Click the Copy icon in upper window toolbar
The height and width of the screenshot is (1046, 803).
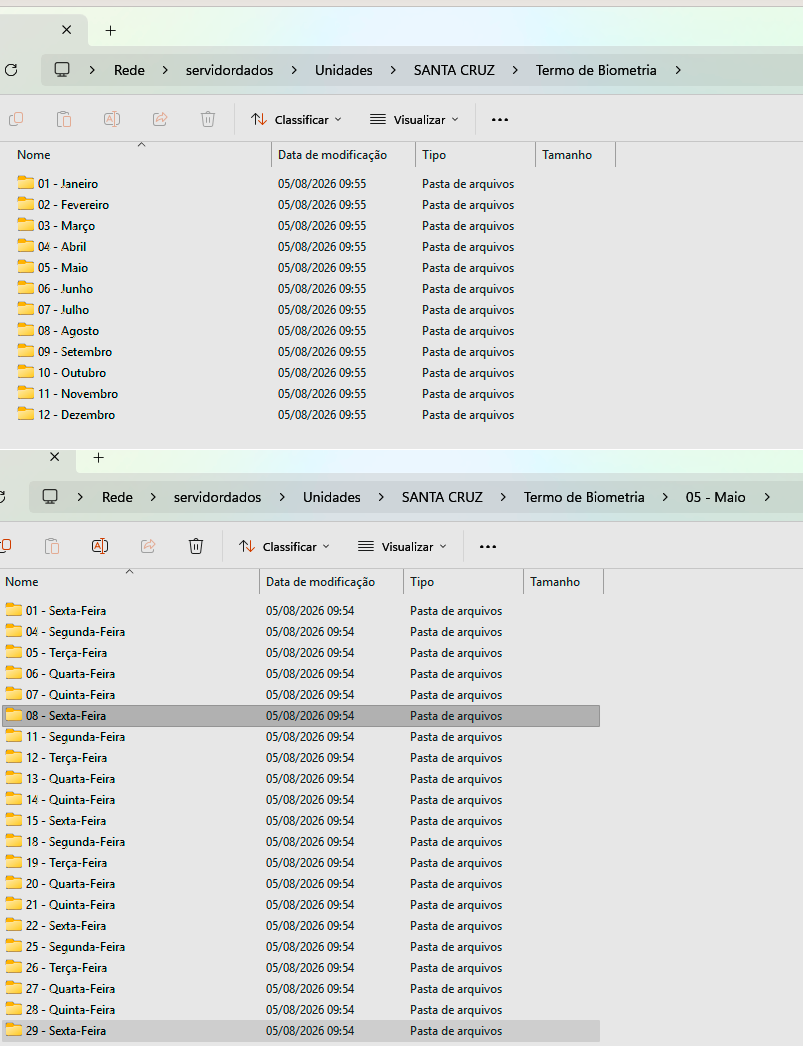(16, 119)
